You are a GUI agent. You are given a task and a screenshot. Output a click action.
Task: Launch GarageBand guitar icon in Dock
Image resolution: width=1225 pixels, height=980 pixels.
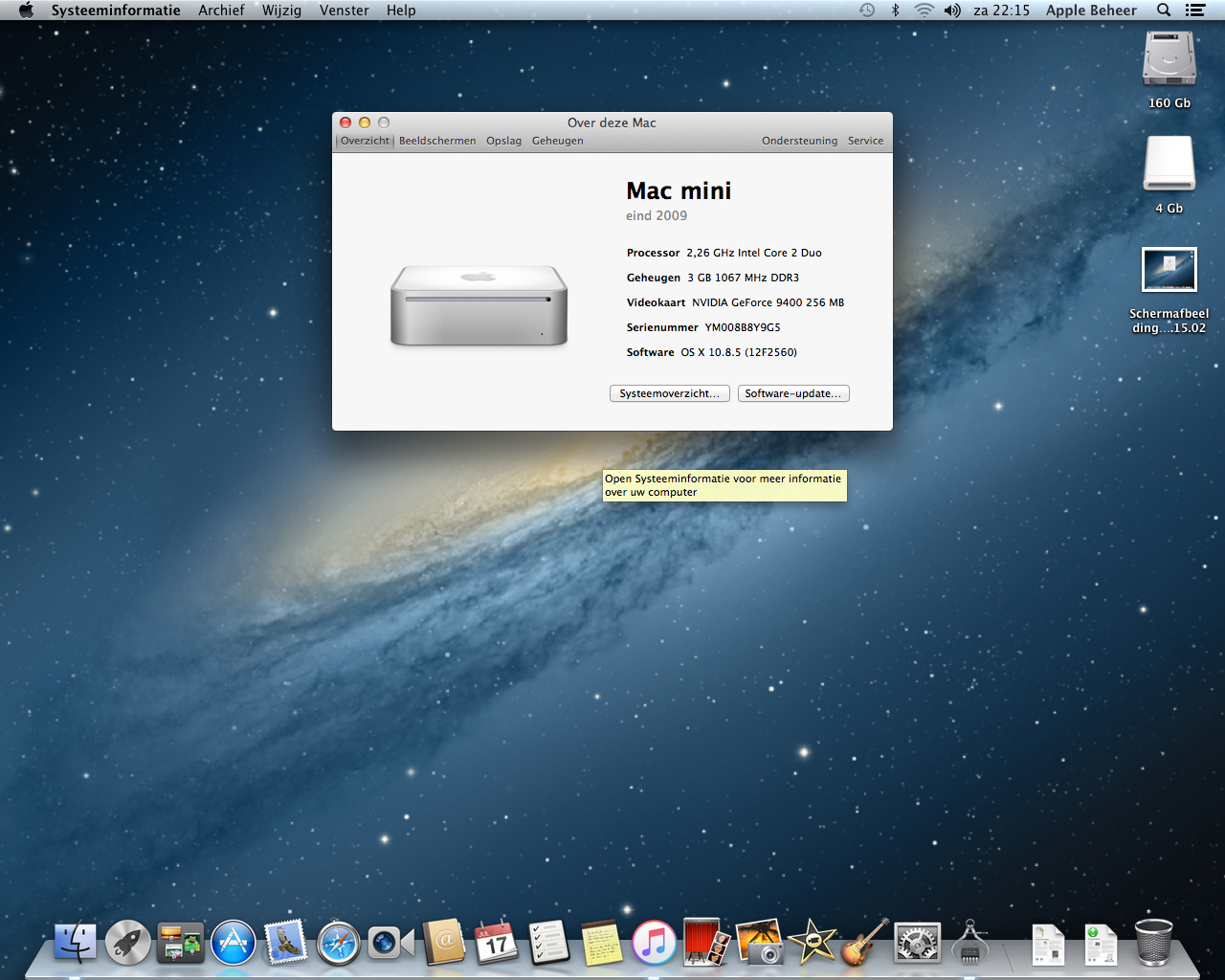865,943
